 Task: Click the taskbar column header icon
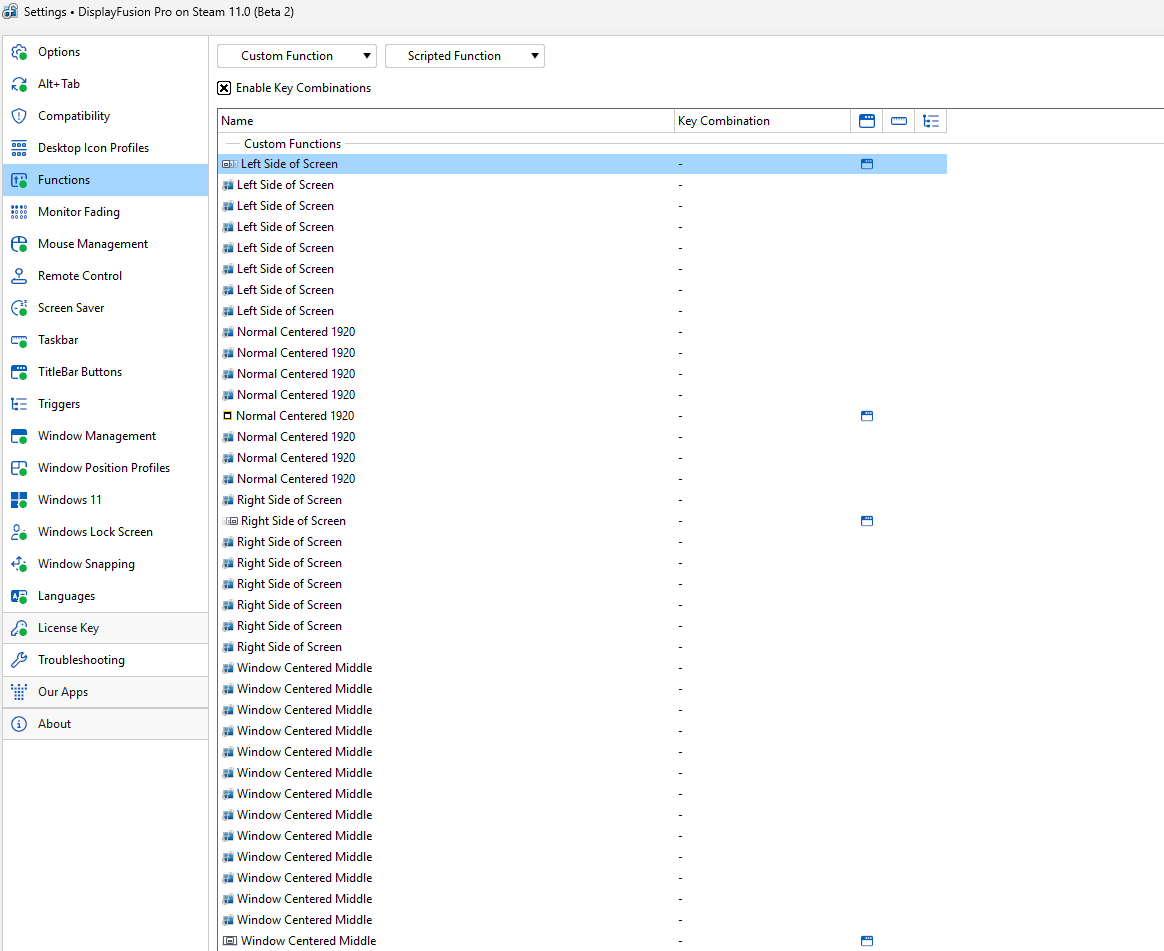[x=898, y=121]
